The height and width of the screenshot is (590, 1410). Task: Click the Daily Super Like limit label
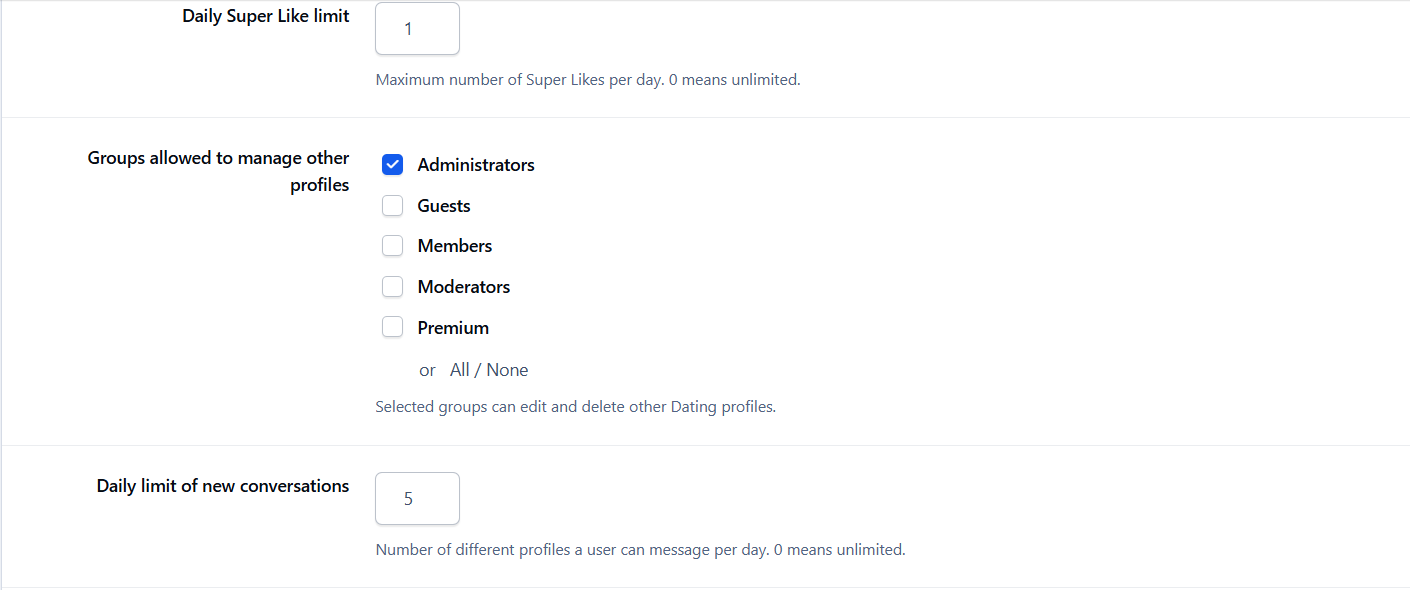coord(266,16)
